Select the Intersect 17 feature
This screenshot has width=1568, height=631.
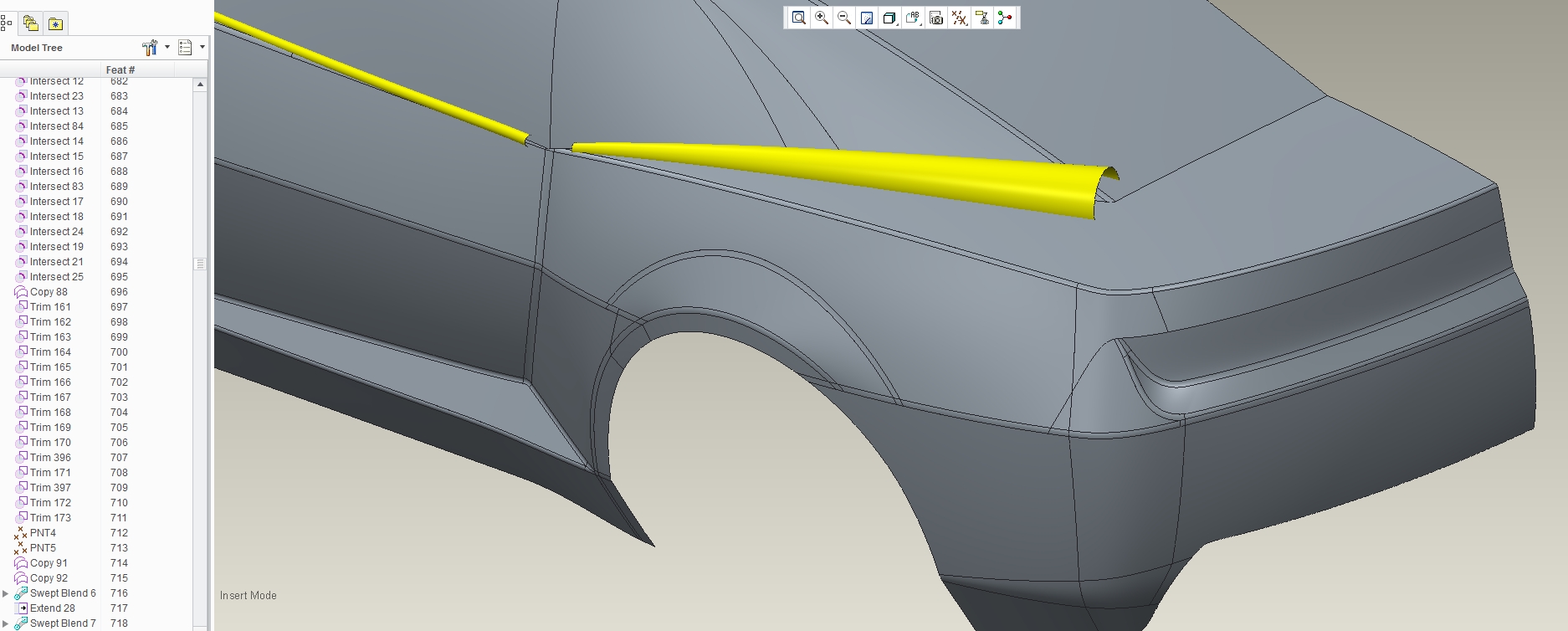[57, 202]
